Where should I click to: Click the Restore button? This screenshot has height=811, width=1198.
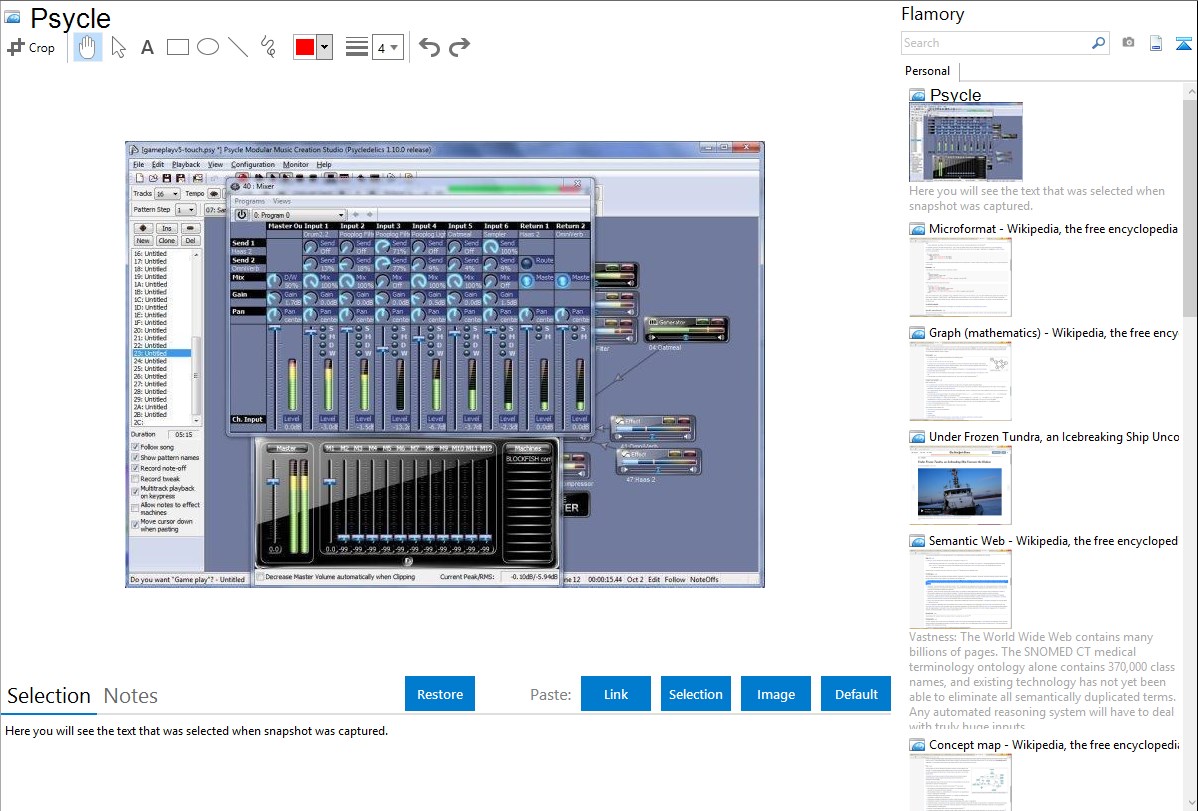(440, 694)
